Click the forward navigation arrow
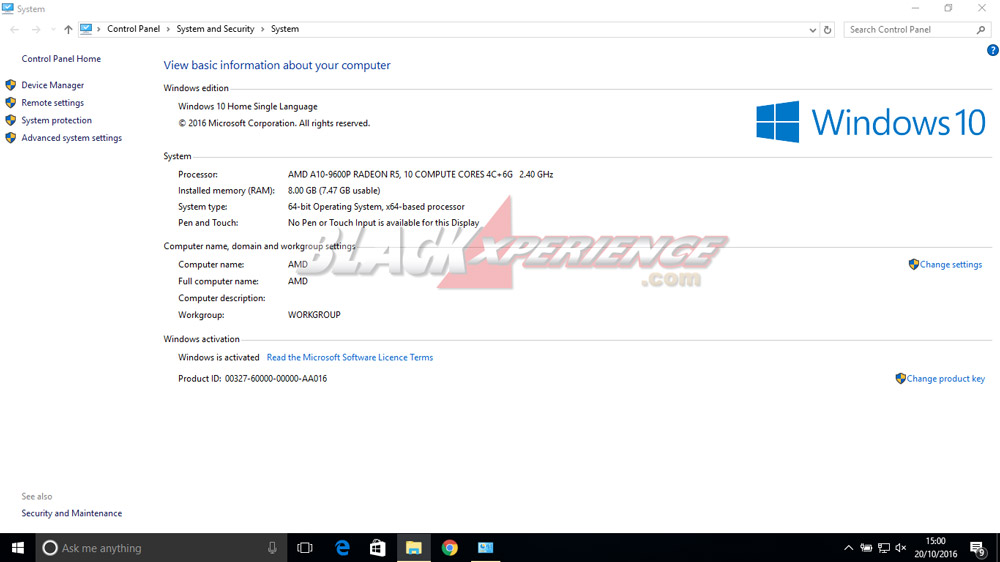Screen dimensions: 1000x562 pyautogui.click(x=36, y=29)
